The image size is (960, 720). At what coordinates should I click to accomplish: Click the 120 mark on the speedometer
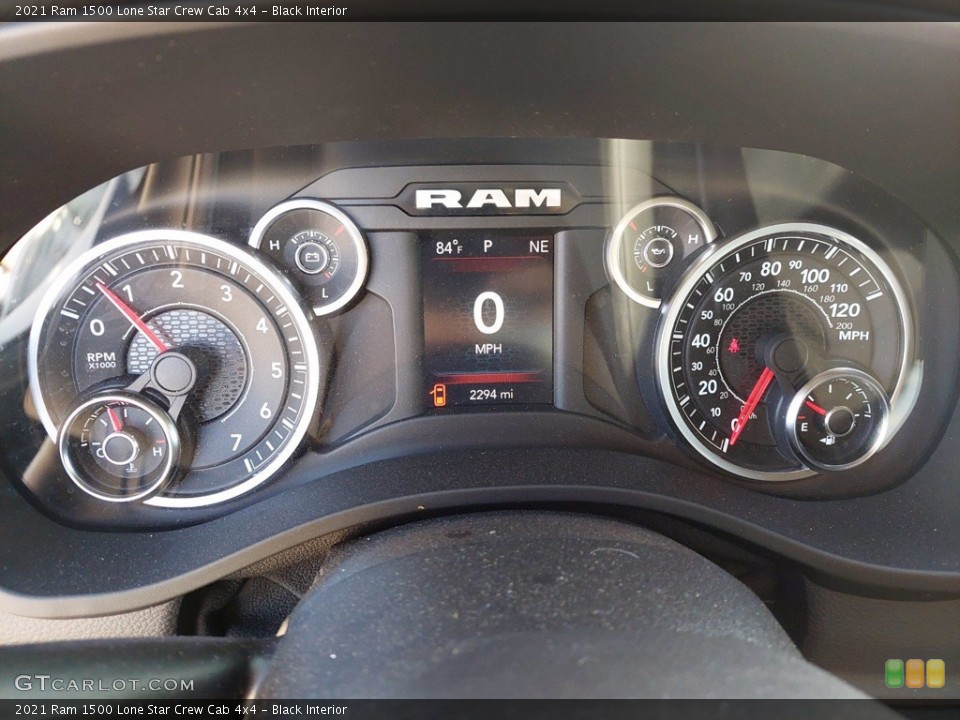845,310
